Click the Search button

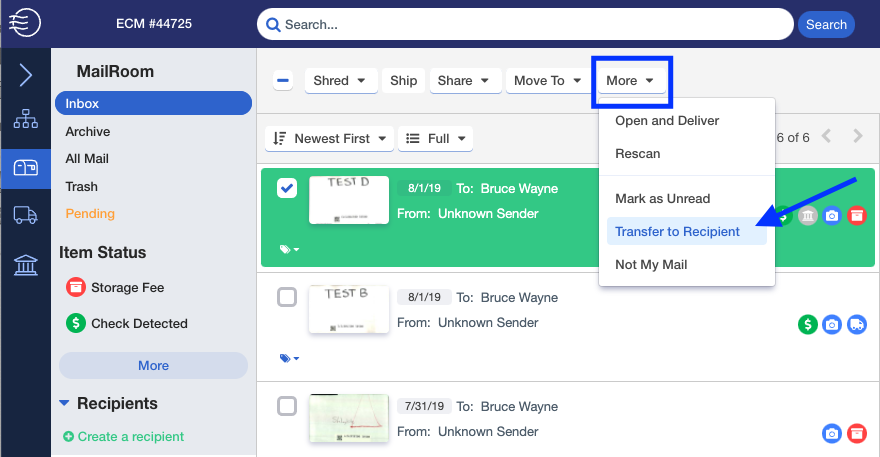click(826, 25)
